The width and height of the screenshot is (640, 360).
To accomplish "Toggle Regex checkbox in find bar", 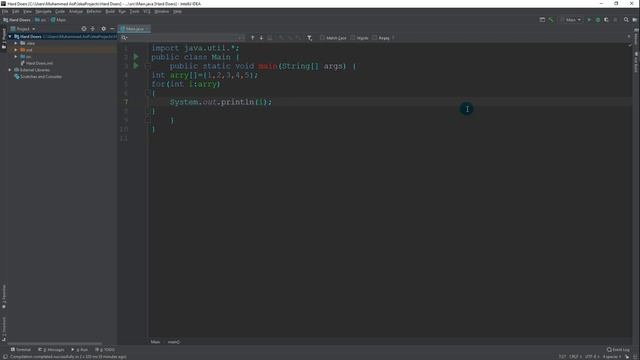I will point(375,38).
